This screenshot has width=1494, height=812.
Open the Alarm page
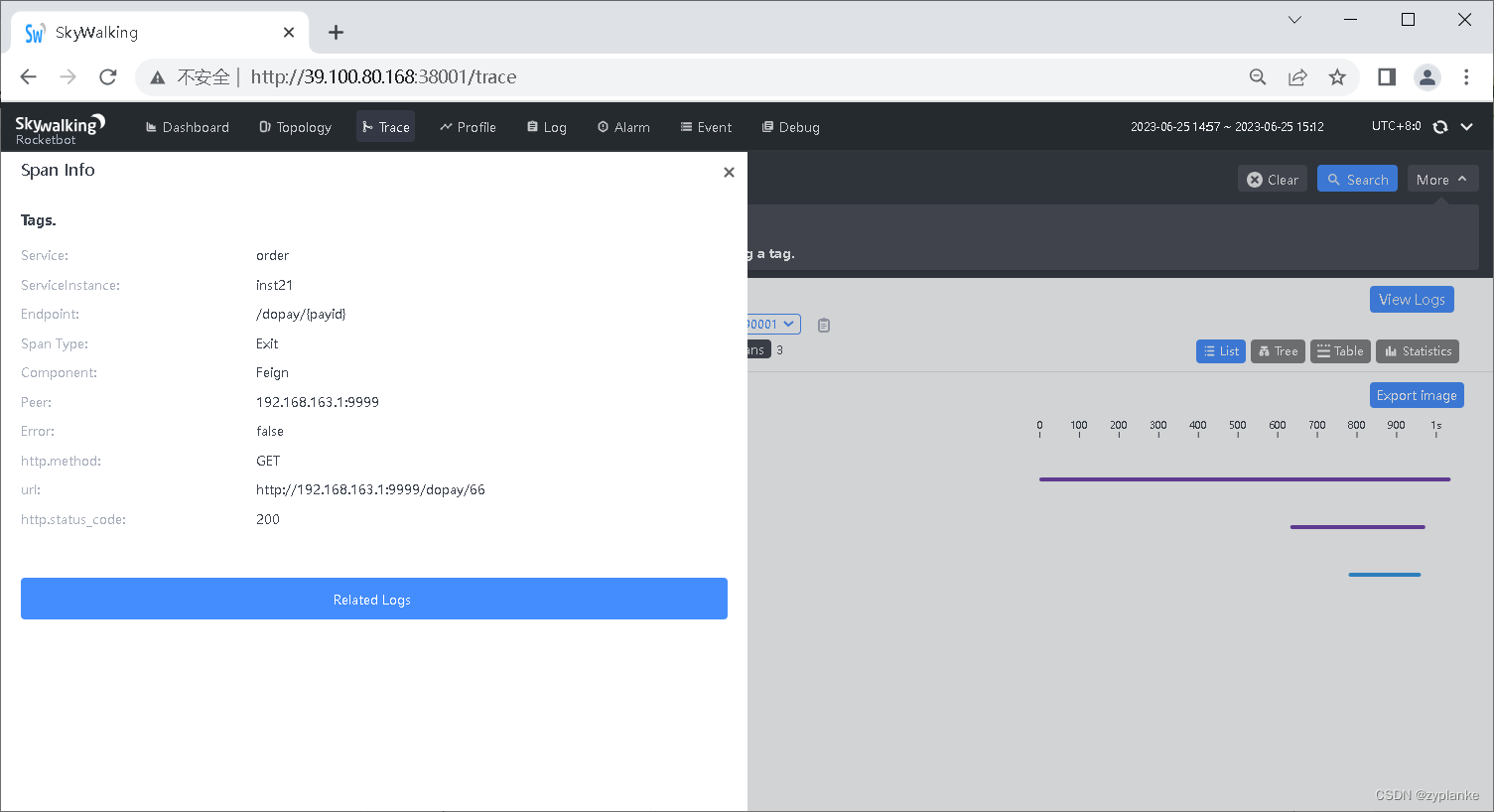click(x=623, y=127)
